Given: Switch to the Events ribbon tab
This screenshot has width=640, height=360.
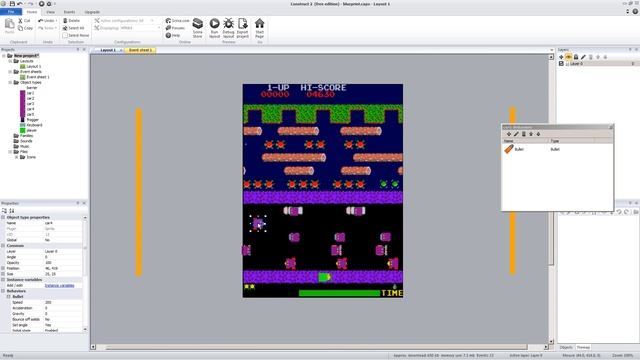Looking at the screenshot, I should pyautogui.click(x=69, y=12).
